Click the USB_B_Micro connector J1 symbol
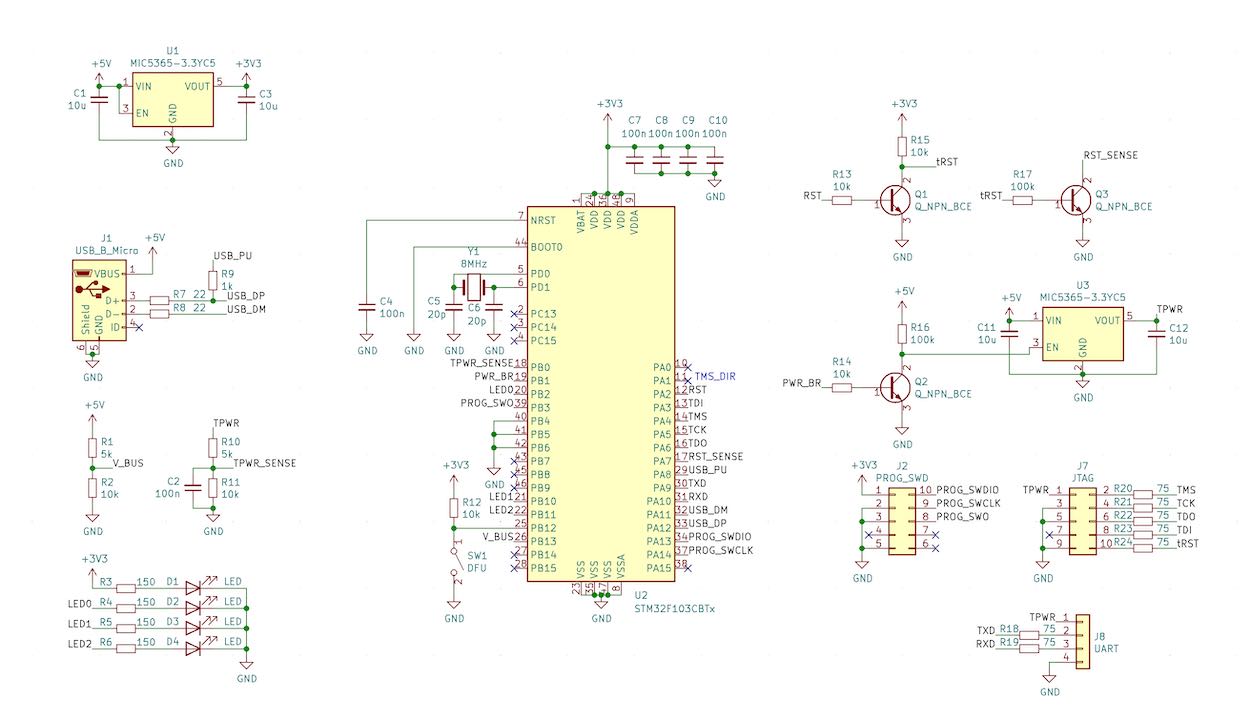This screenshot has width=1251, height=720. pos(98,300)
